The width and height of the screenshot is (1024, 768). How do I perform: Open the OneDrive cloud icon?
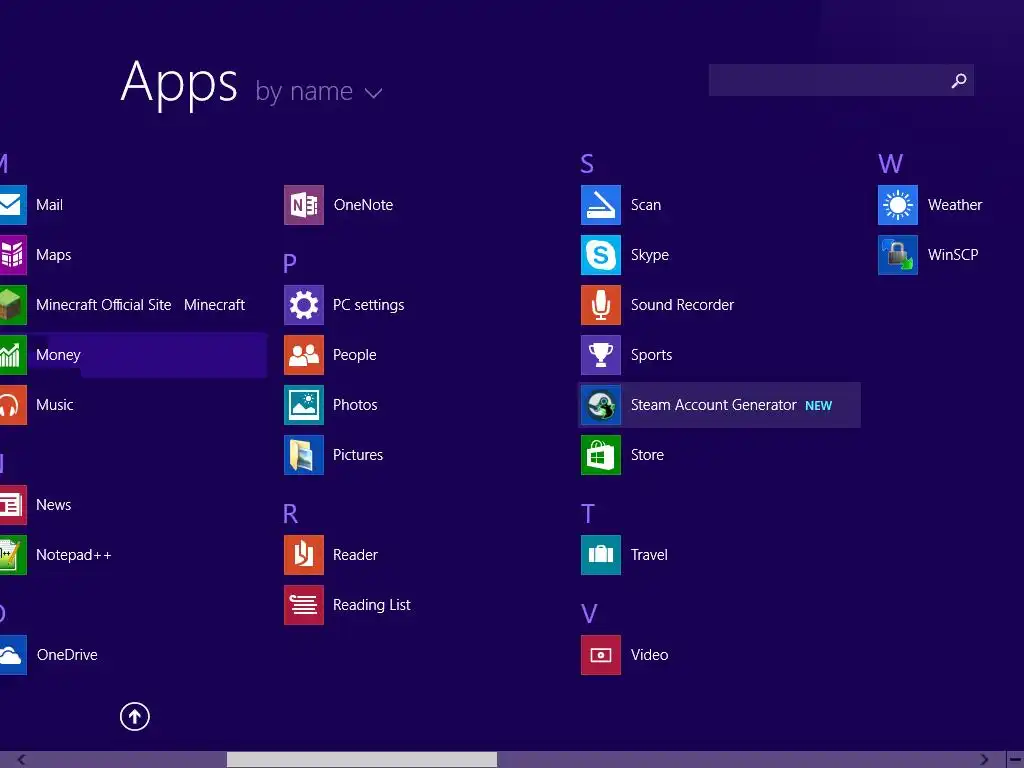(13, 655)
